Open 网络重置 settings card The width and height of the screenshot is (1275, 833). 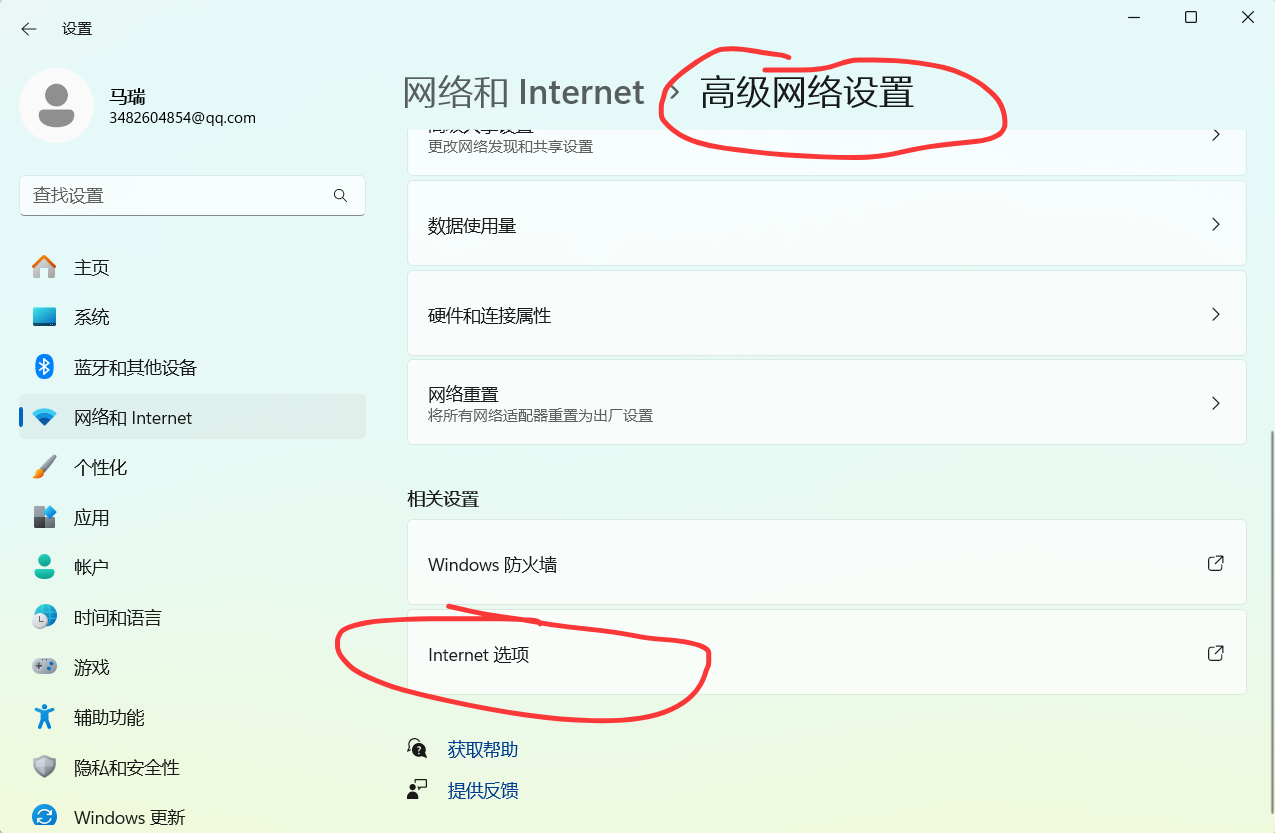(826, 403)
